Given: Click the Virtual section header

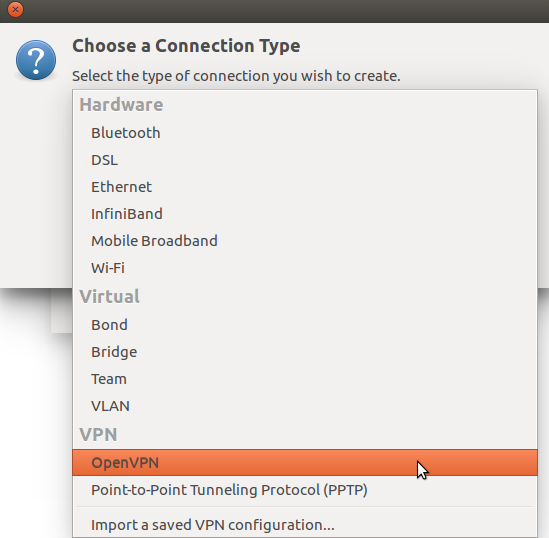Looking at the screenshot, I should (109, 296).
